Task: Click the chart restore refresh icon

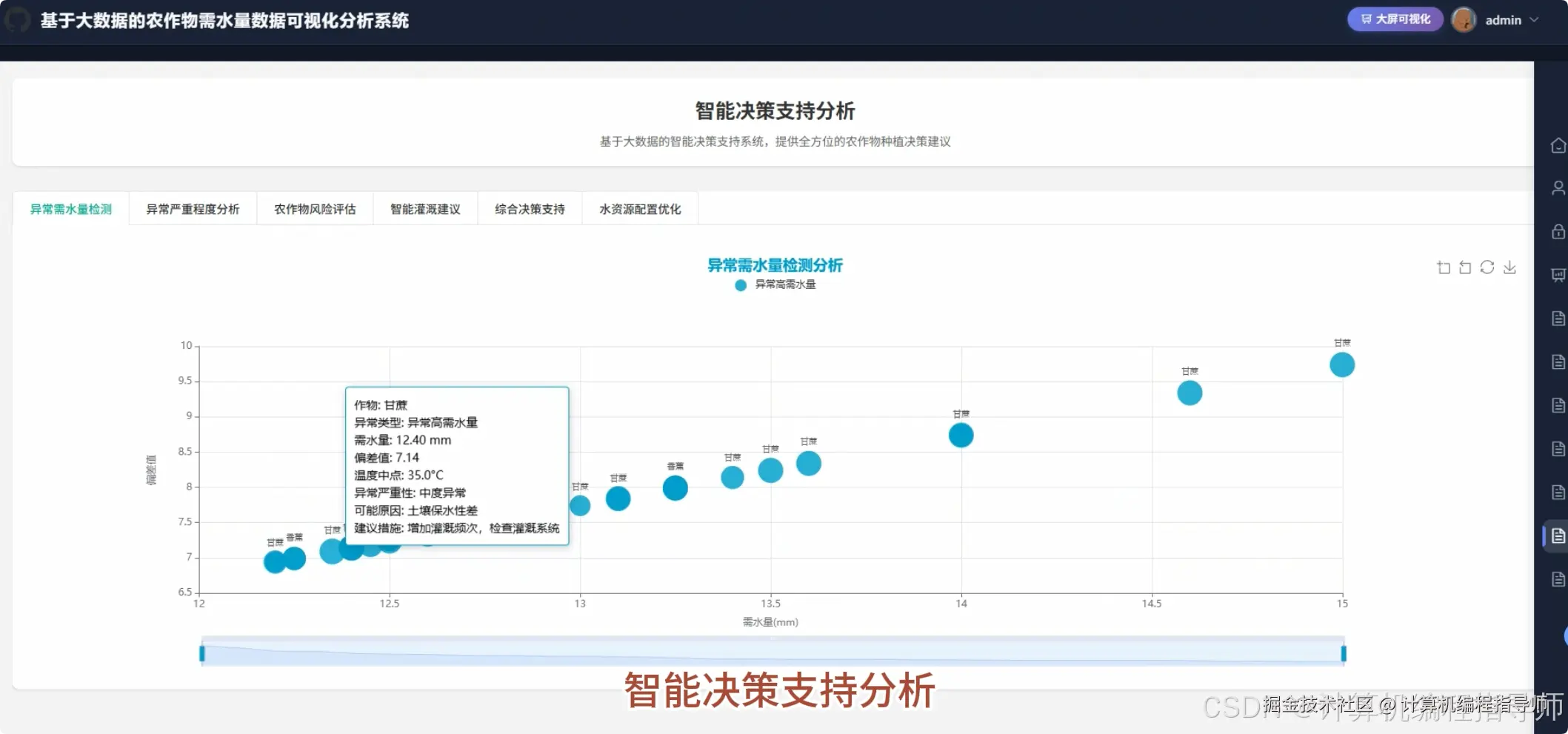Action: pyautogui.click(x=1487, y=267)
